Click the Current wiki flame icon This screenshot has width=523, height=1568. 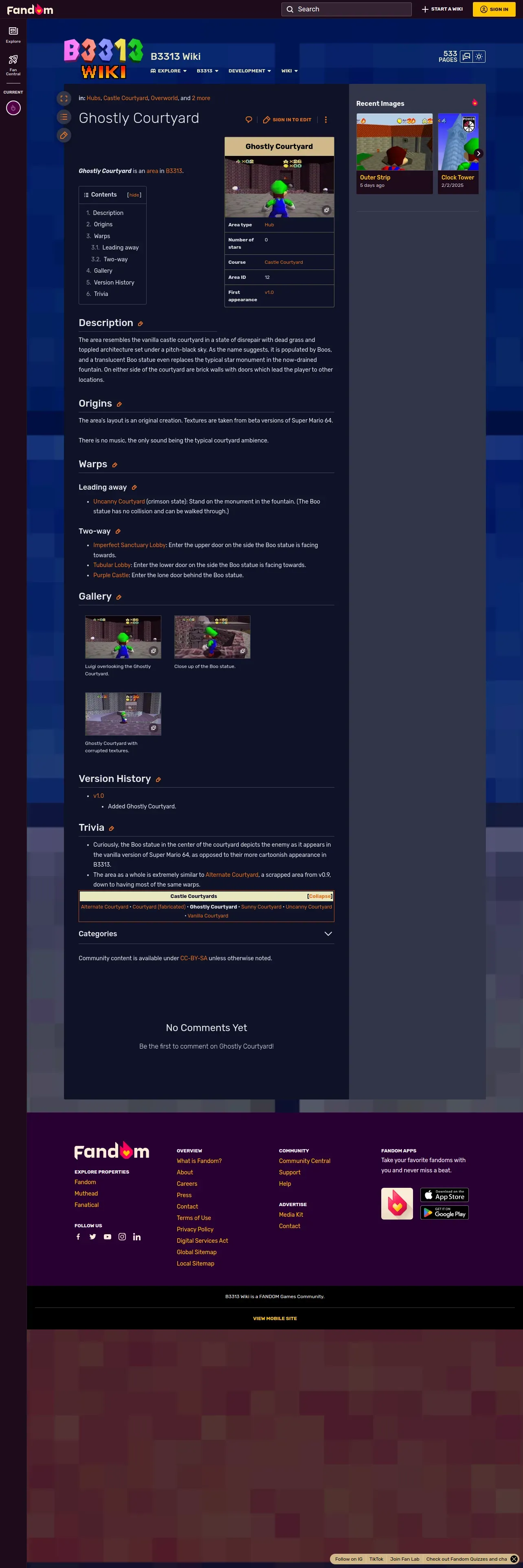click(13, 108)
